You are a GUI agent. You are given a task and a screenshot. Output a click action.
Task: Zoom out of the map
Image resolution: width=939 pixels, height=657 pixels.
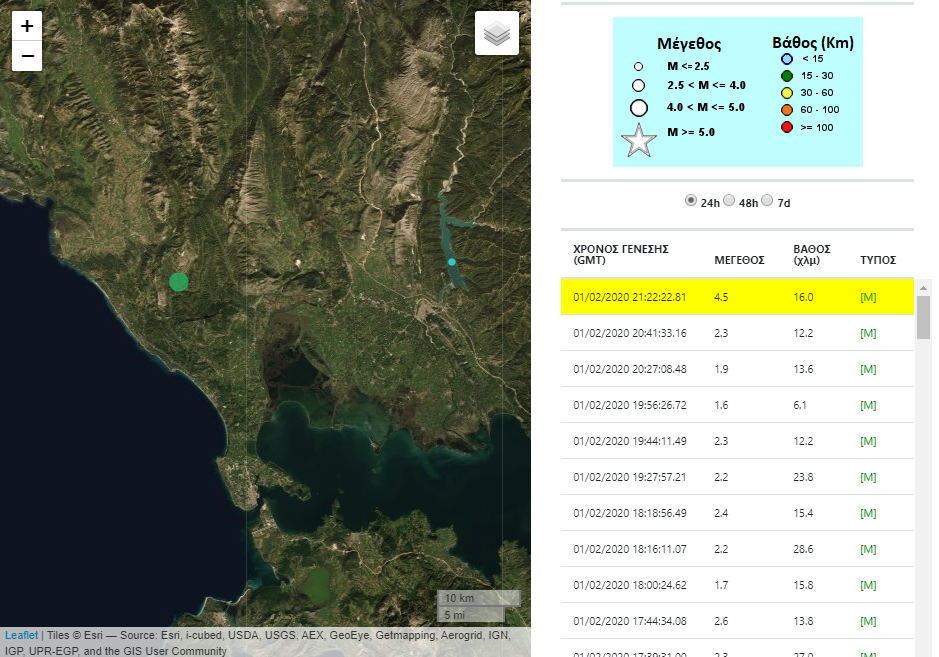tap(27, 57)
